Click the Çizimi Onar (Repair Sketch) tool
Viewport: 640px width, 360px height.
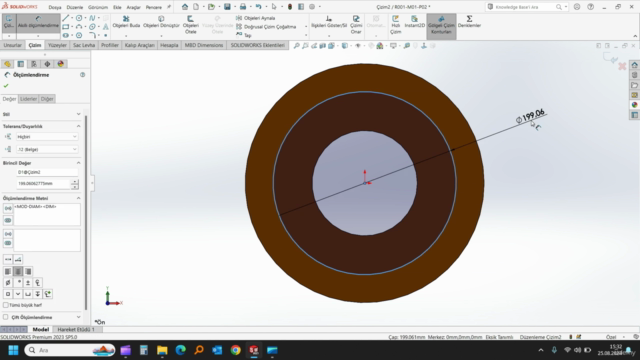pos(356,24)
